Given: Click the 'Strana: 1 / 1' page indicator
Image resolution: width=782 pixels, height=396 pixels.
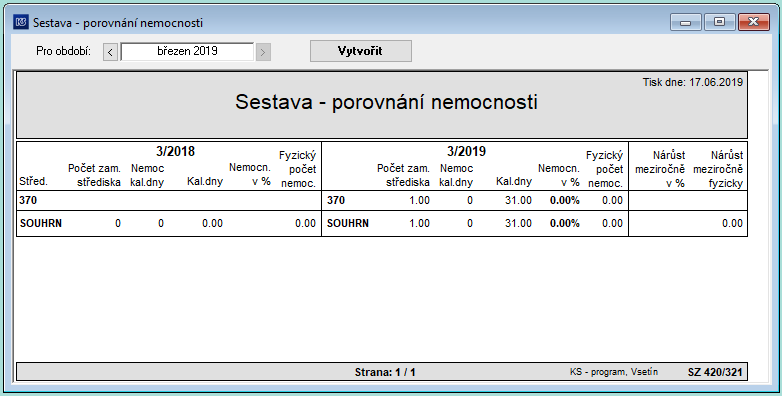Looking at the screenshot, I should [x=385, y=372].
